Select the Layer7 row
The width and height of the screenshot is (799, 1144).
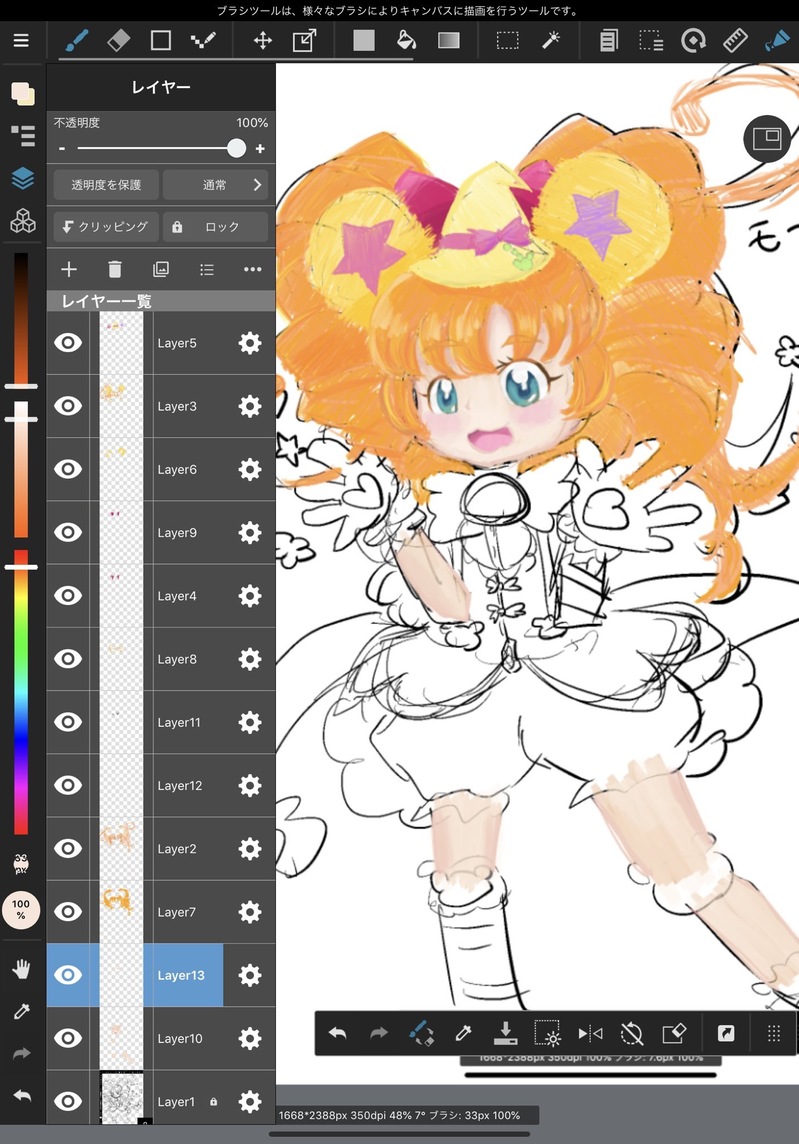coord(161,911)
